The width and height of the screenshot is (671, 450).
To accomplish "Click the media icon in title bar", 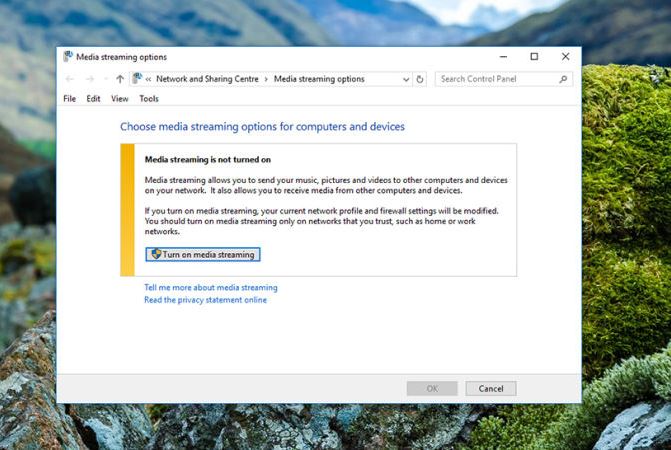I will pyautogui.click(x=68, y=57).
